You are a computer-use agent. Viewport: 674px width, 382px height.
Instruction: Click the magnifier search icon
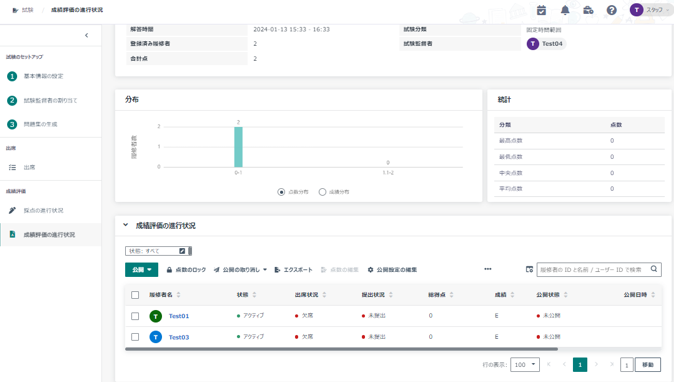pos(654,269)
